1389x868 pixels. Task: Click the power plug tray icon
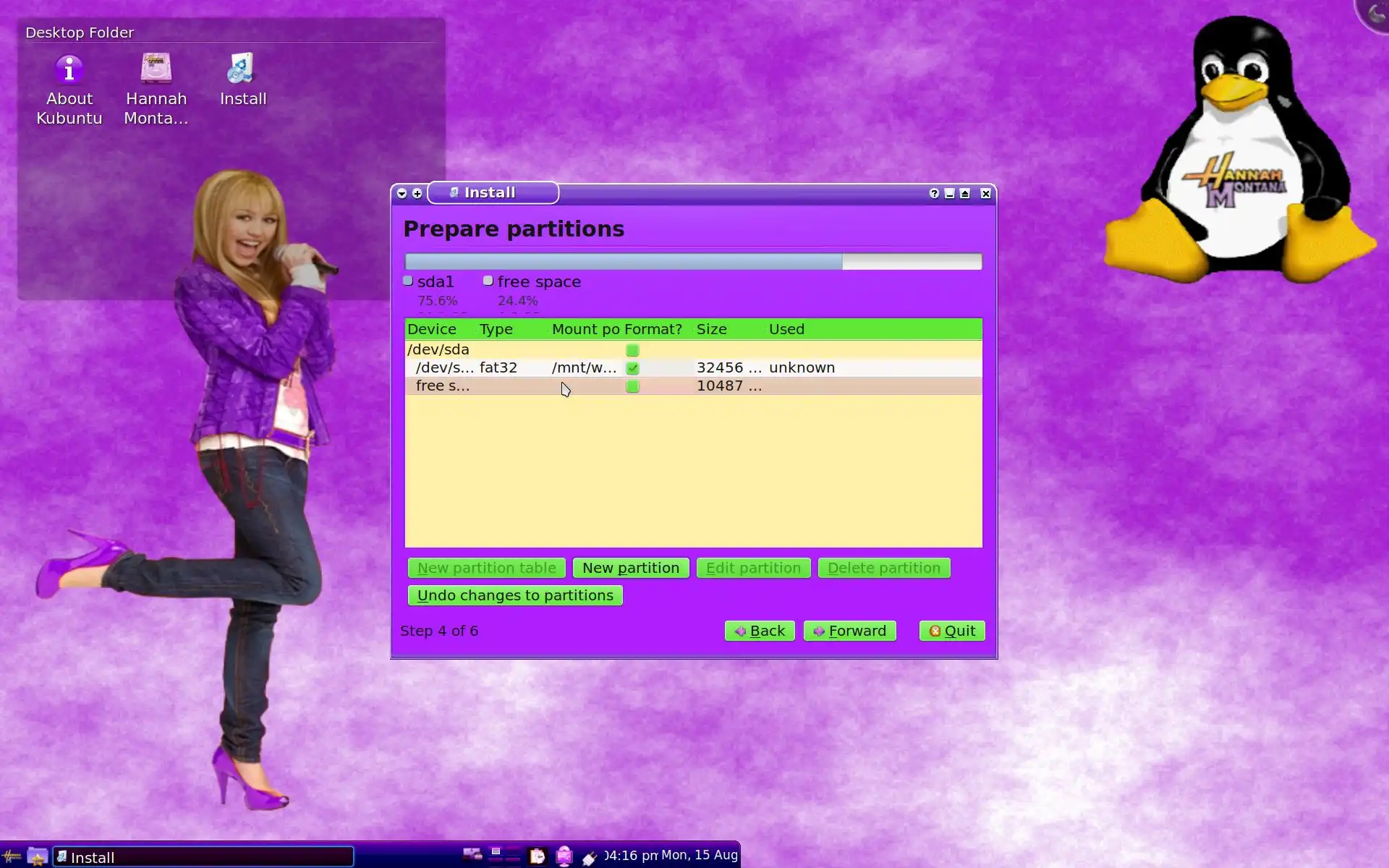click(x=590, y=857)
